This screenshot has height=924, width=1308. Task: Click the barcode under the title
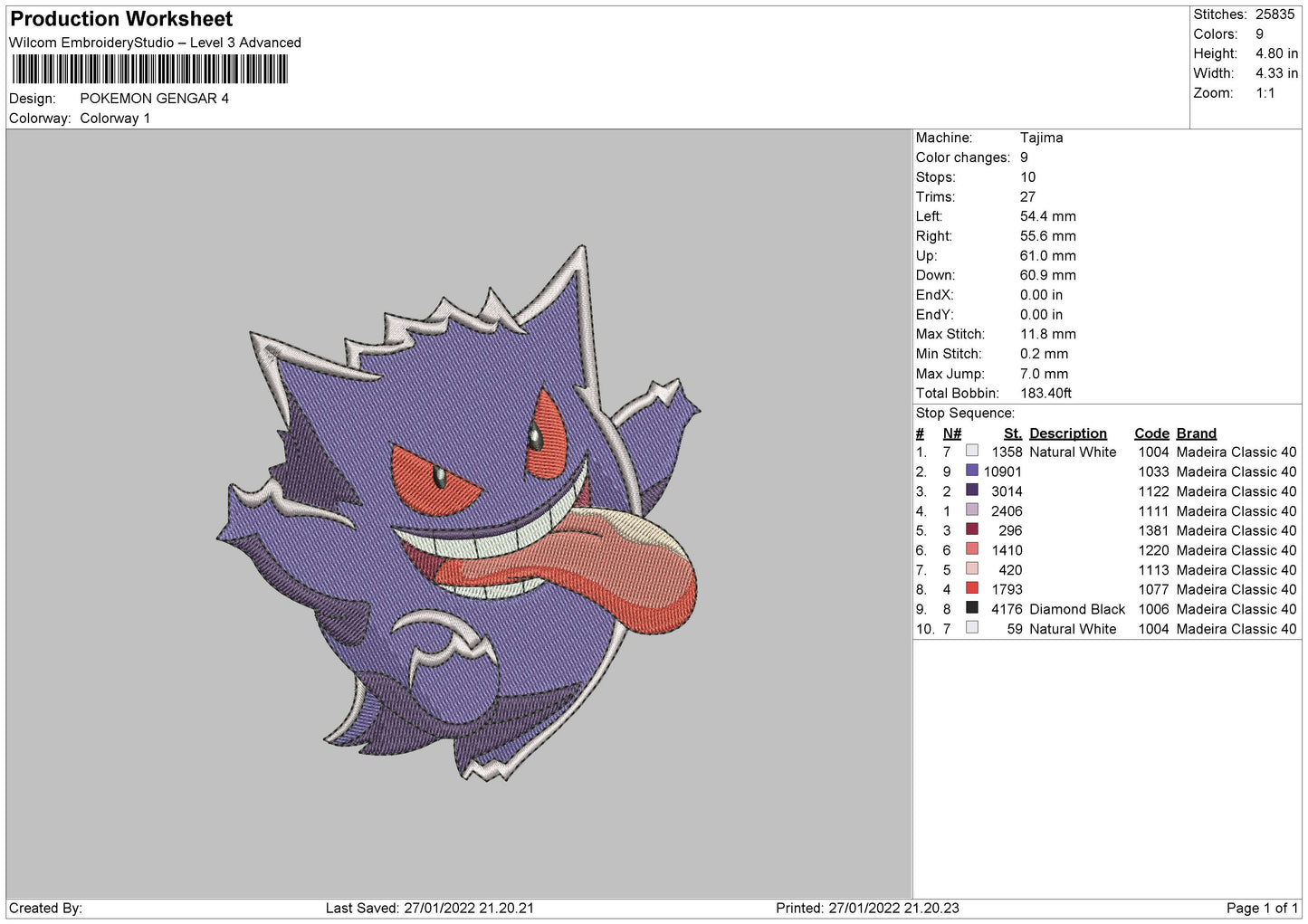tap(149, 70)
